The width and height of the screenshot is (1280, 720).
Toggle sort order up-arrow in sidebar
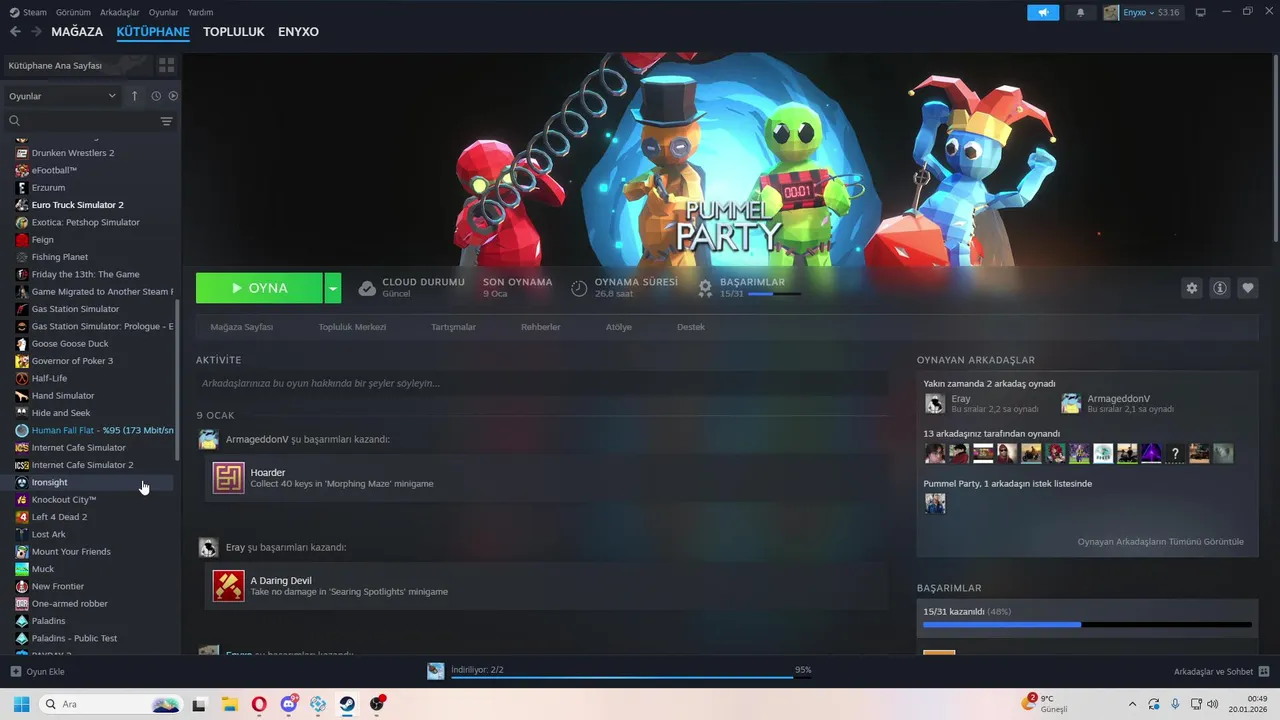135,96
